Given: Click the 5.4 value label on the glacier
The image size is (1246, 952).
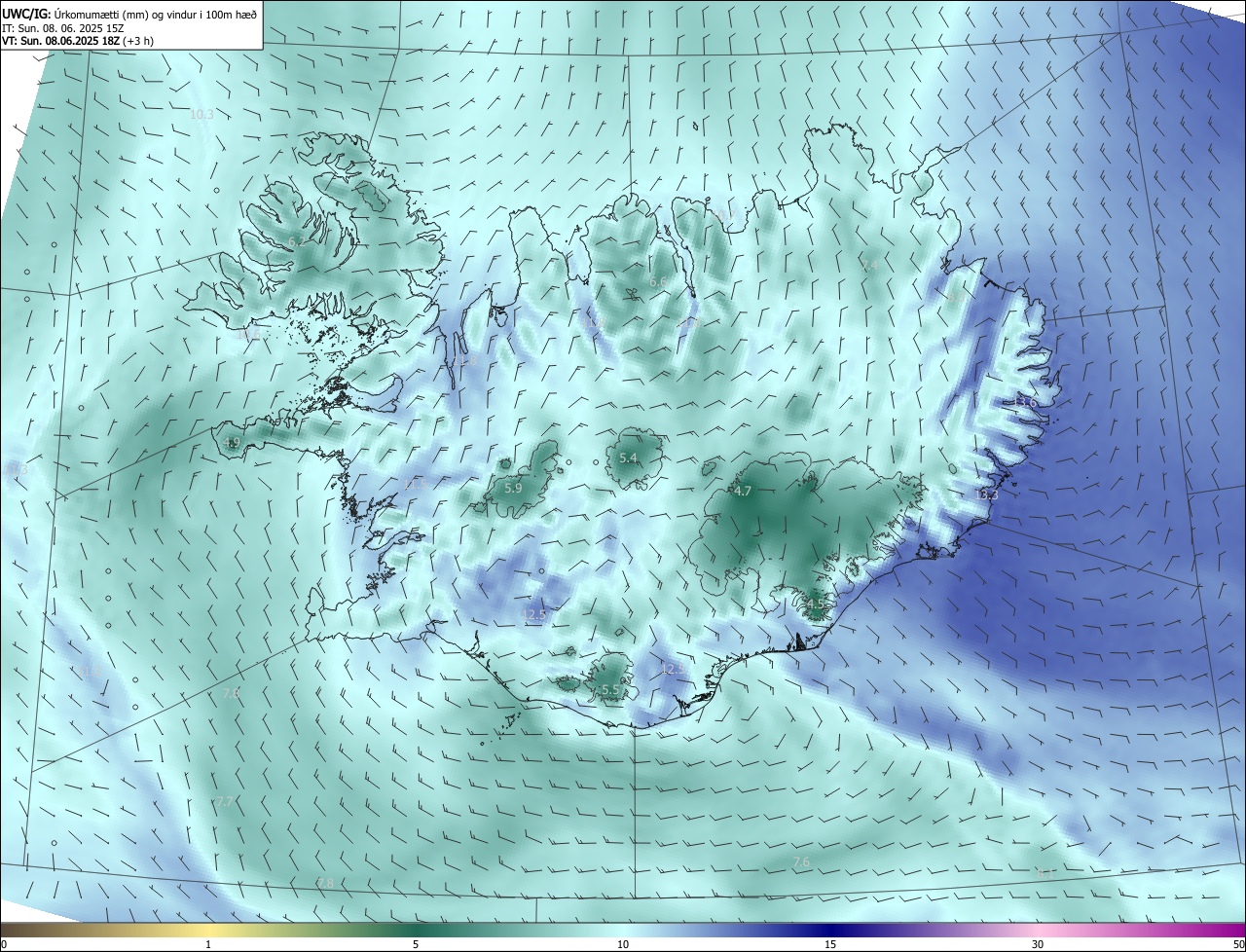Looking at the screenshot, I should [628, 458].
